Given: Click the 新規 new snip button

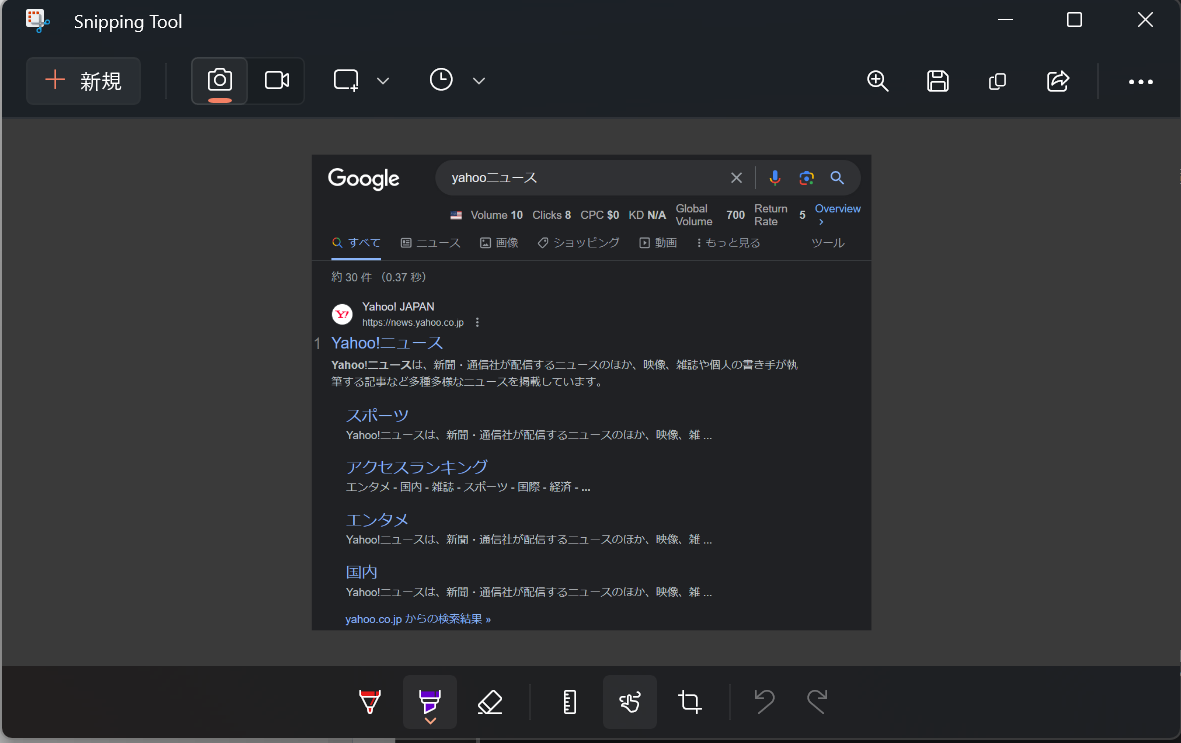Looking at the screenshot, I should point(84,81).
